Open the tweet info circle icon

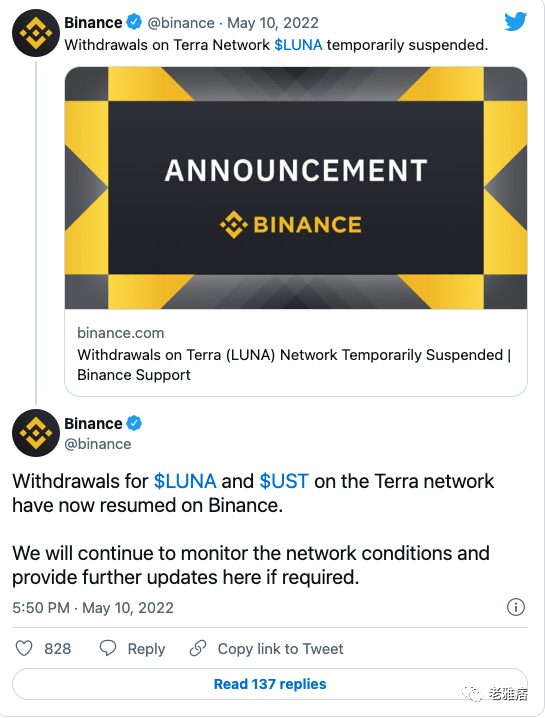point(516,607)
